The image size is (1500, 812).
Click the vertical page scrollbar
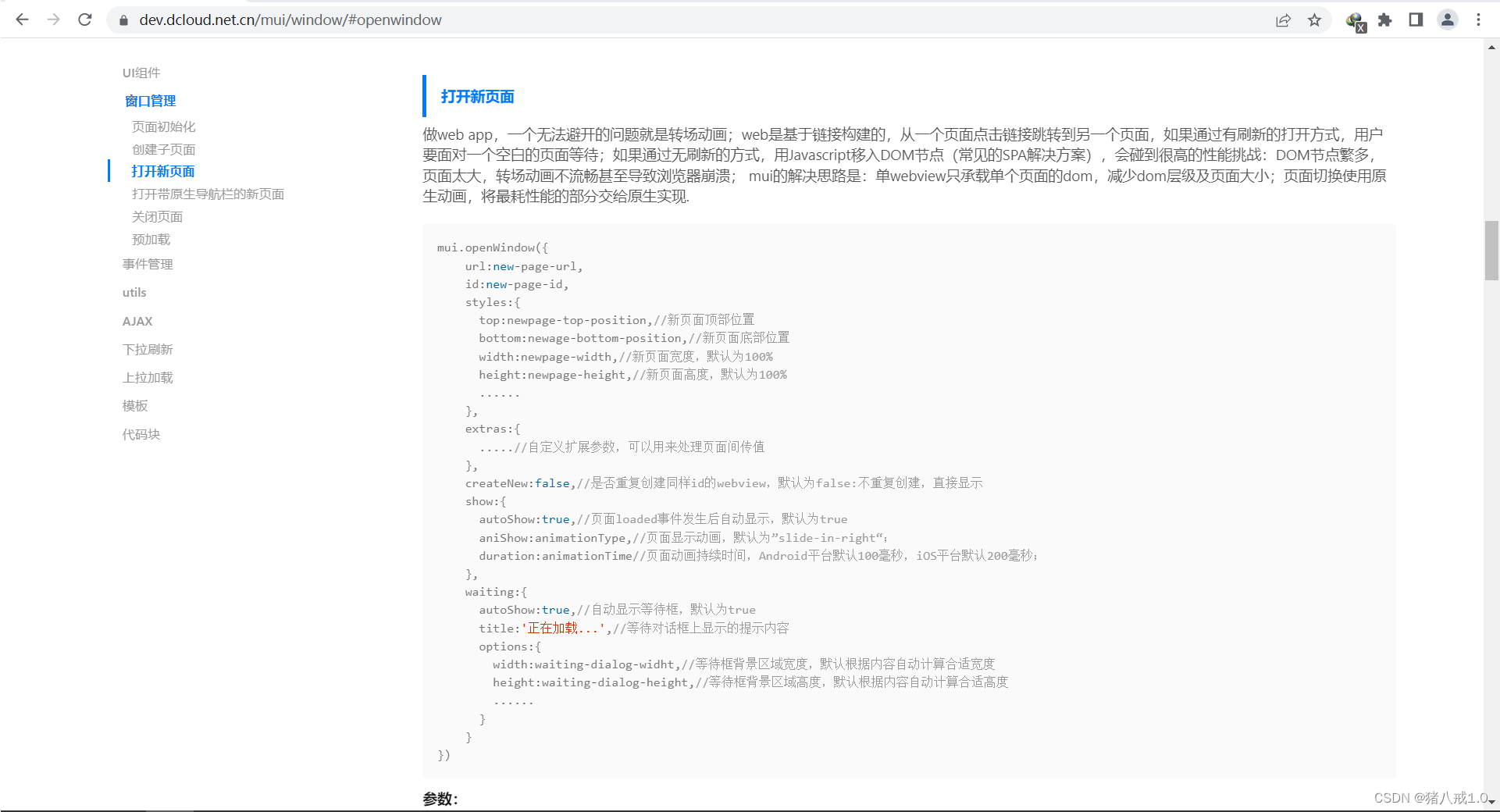pyautogui.click(x=1491, y=250)
